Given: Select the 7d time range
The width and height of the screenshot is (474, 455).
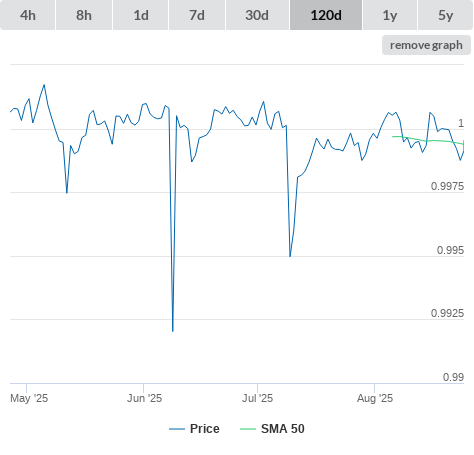Looking at the screenshot, I should (x=197, y=15).
